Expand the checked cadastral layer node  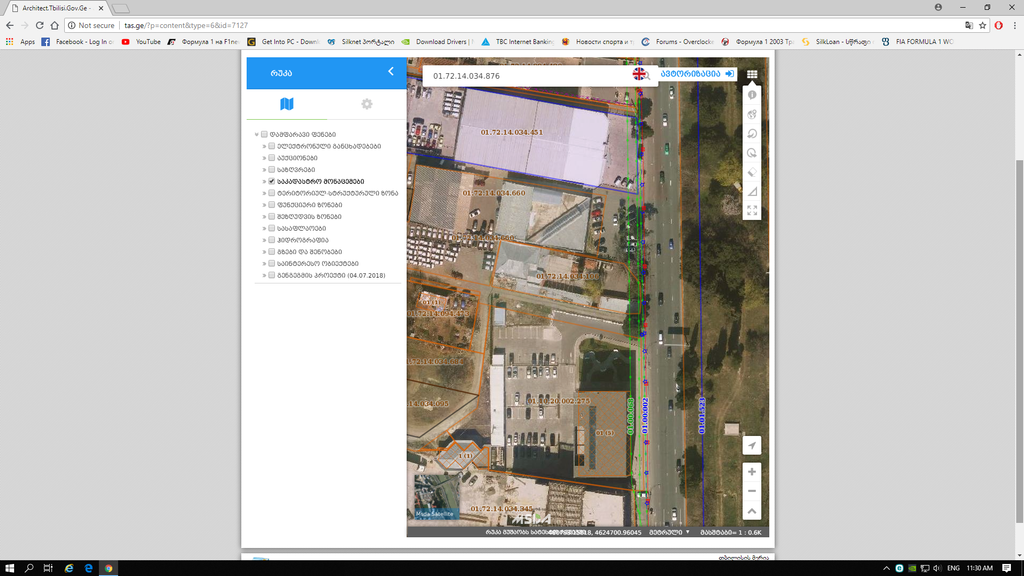(264, 181)
